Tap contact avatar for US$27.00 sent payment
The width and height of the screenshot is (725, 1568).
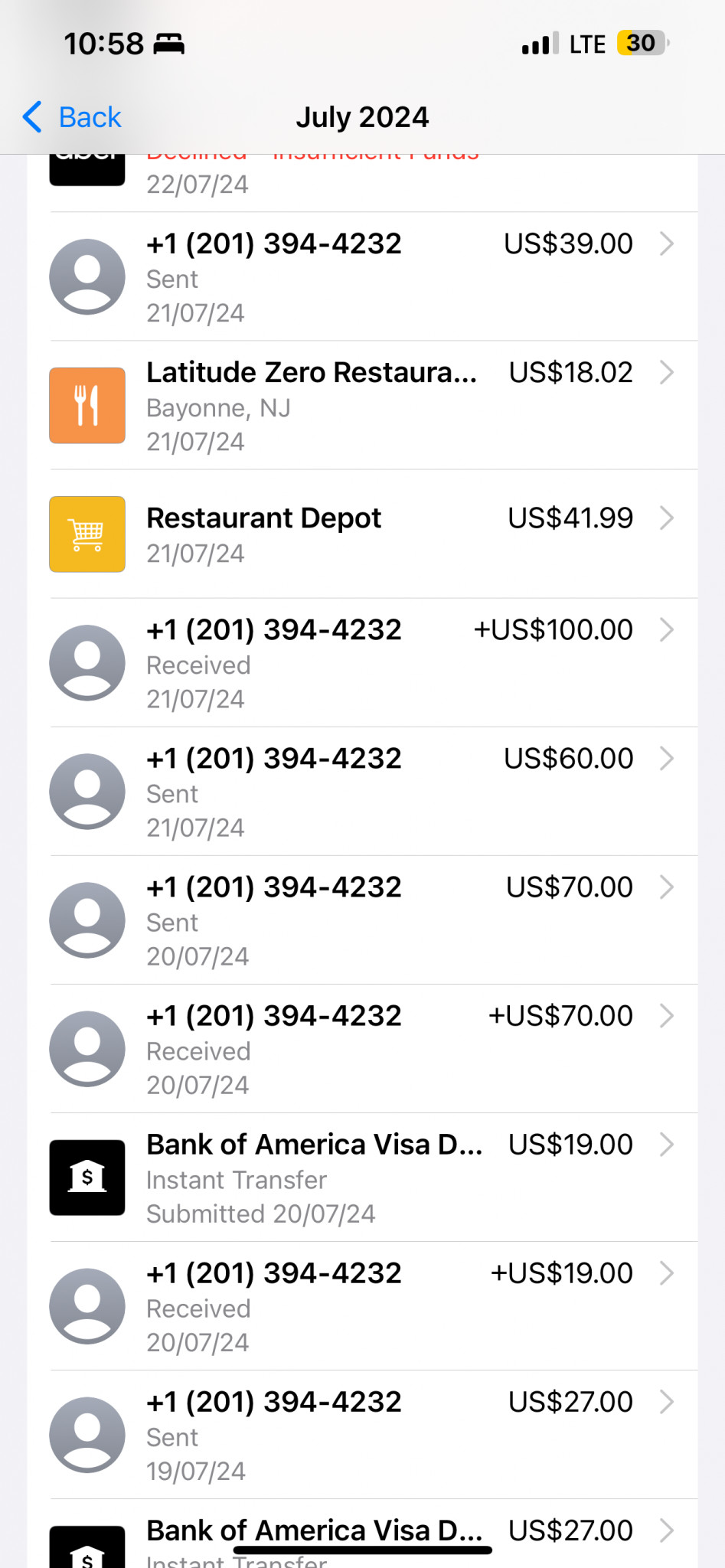pos(87,1435)
